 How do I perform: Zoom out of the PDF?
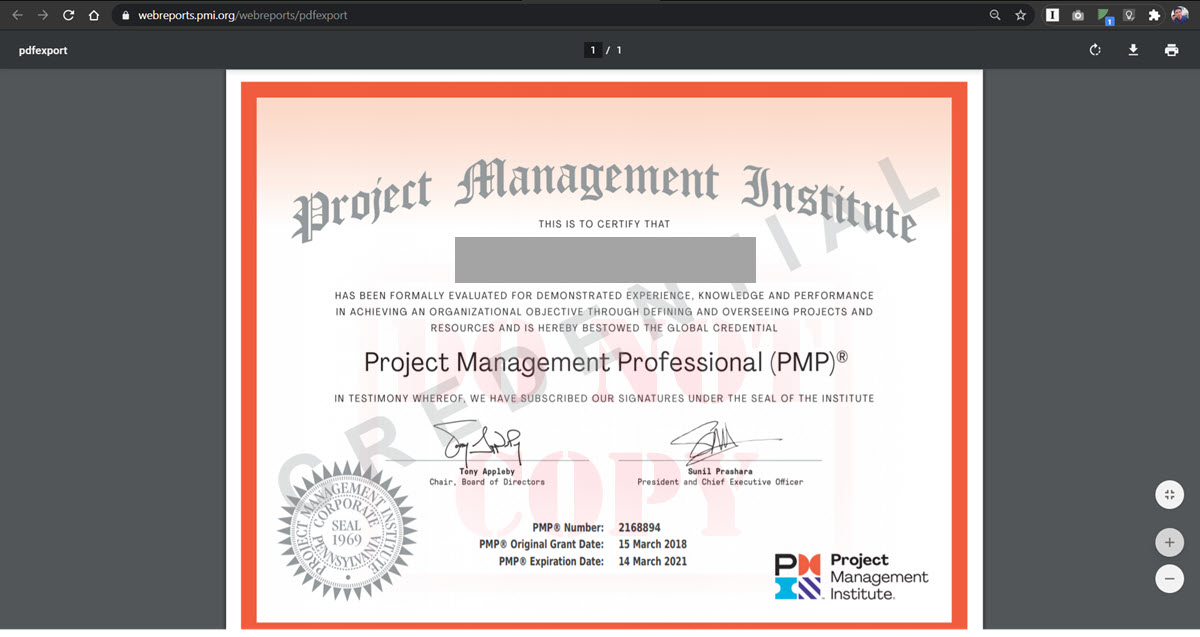coord(1169,578)
